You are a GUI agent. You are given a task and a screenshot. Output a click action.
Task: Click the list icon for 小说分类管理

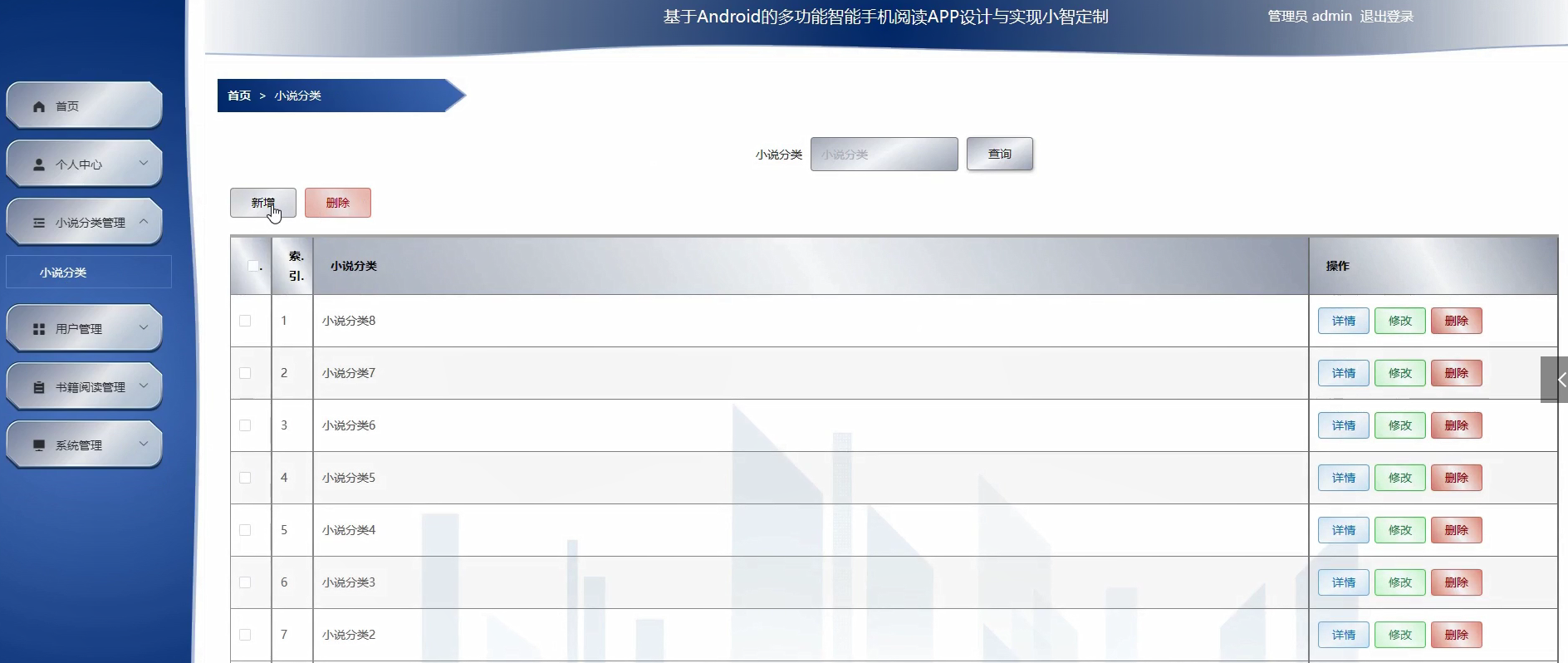click(39, 223)
